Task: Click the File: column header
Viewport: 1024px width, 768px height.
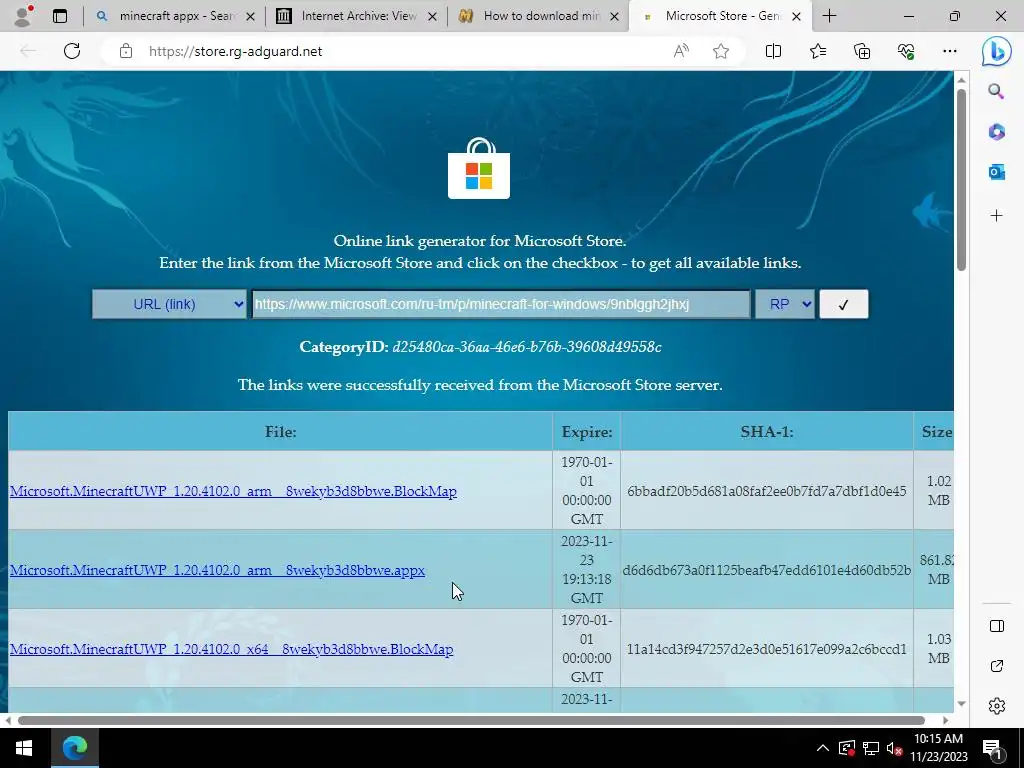Action: pos(281,432)
